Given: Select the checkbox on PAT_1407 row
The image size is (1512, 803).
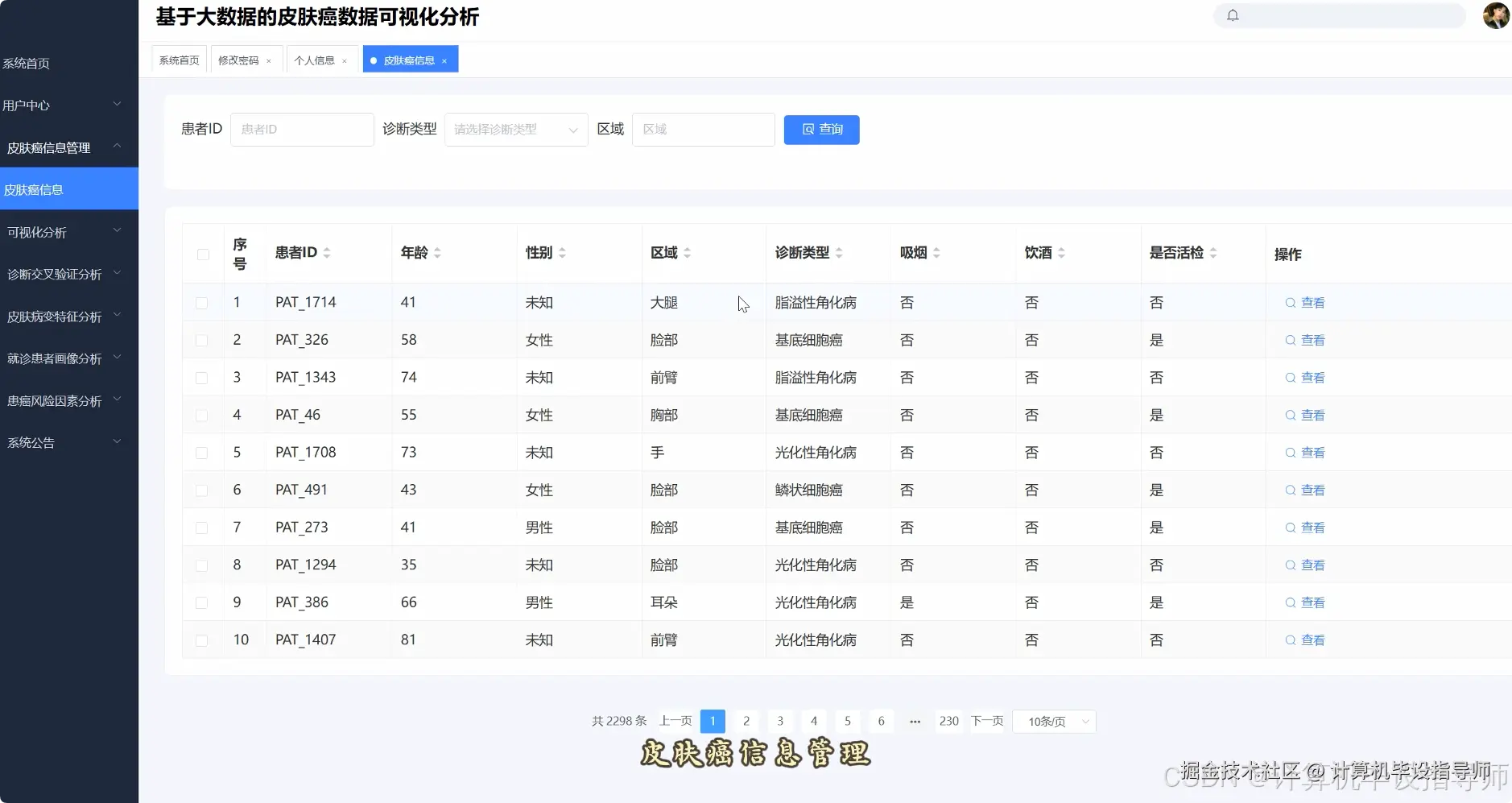Looking at the screenshot, I should pos(203,640).
